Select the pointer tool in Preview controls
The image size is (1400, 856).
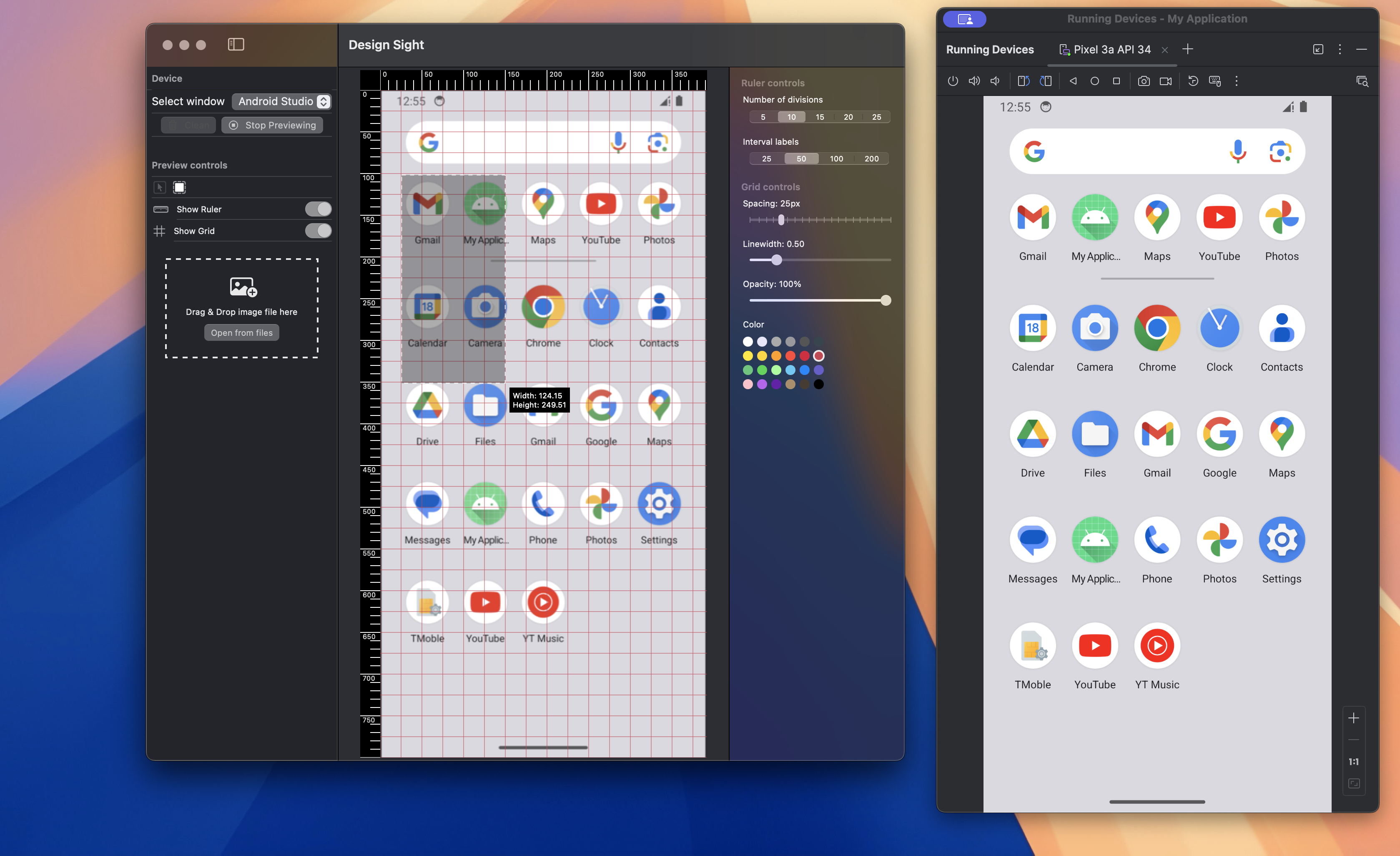click(x=160, y=187)
